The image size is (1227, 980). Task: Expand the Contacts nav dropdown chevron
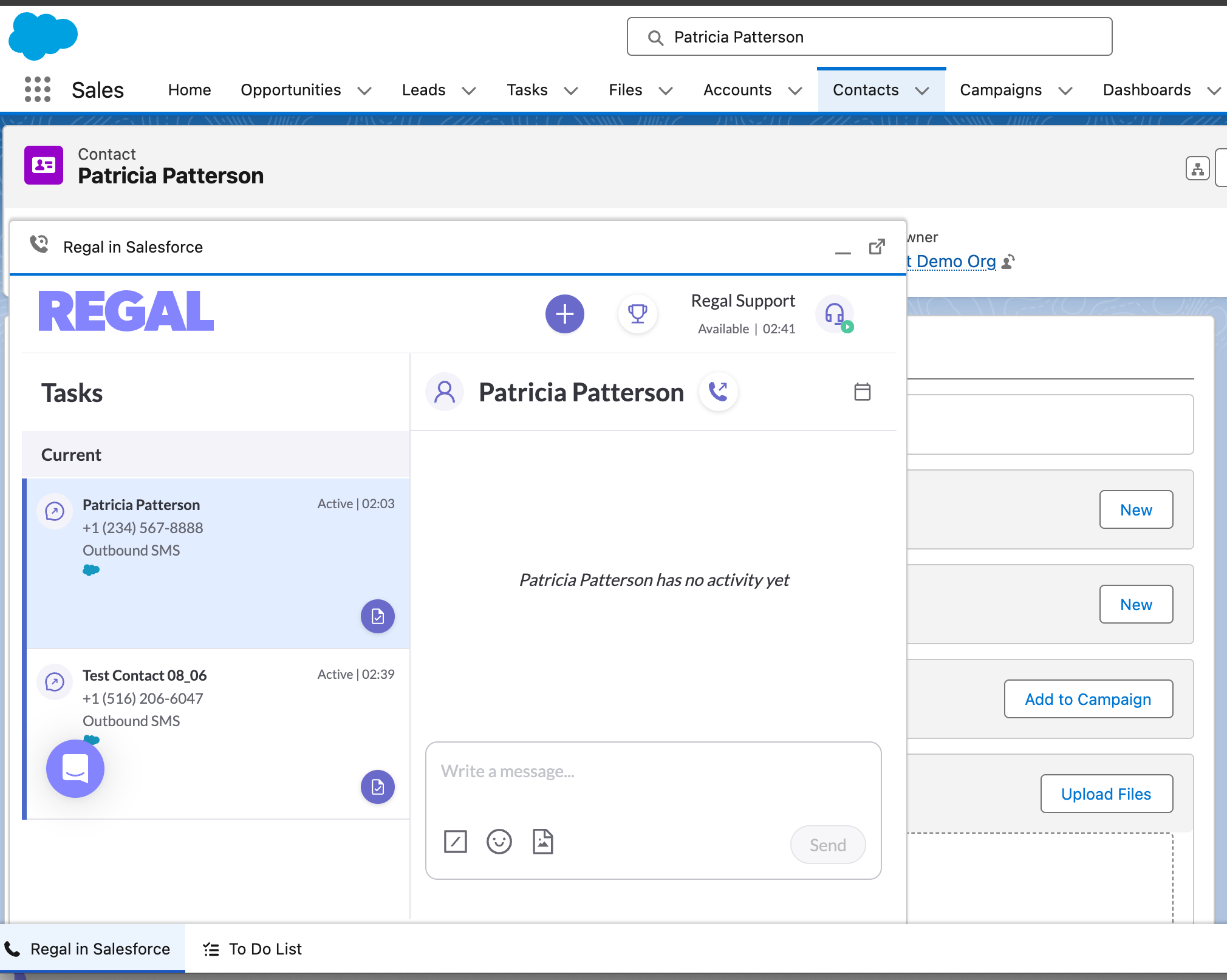(x=922, y=91)
